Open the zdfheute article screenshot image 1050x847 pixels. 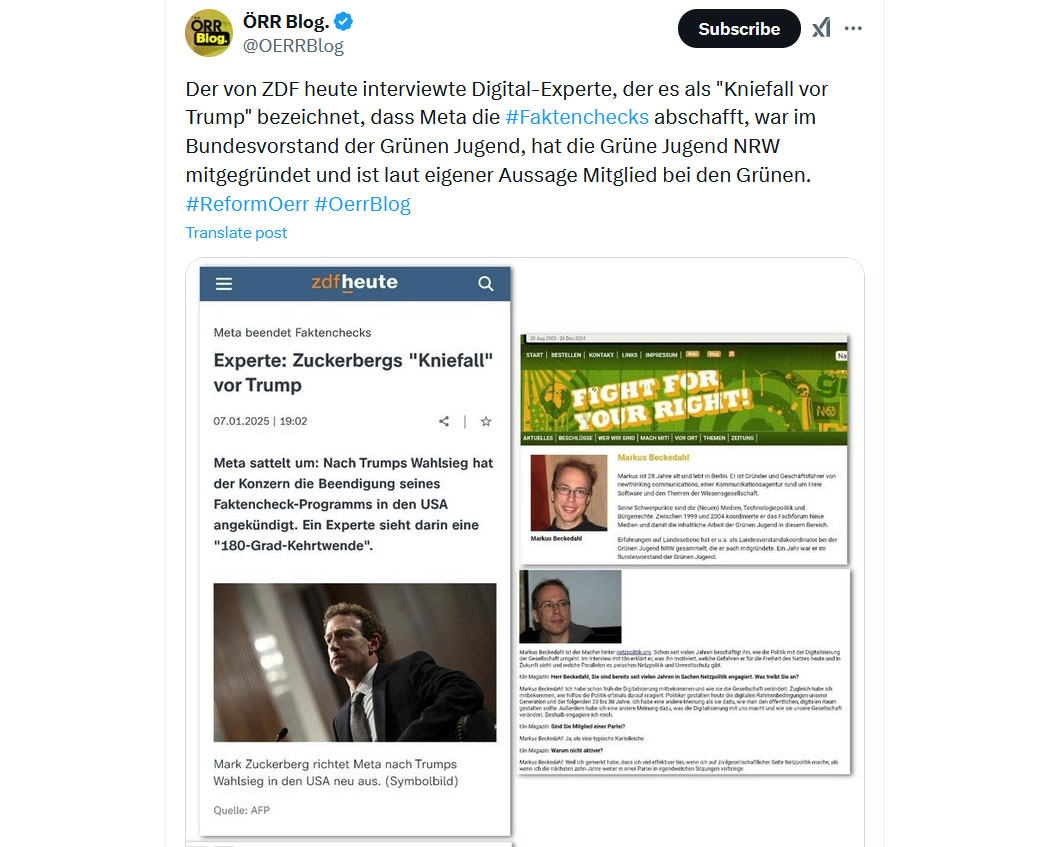(355, 551)
